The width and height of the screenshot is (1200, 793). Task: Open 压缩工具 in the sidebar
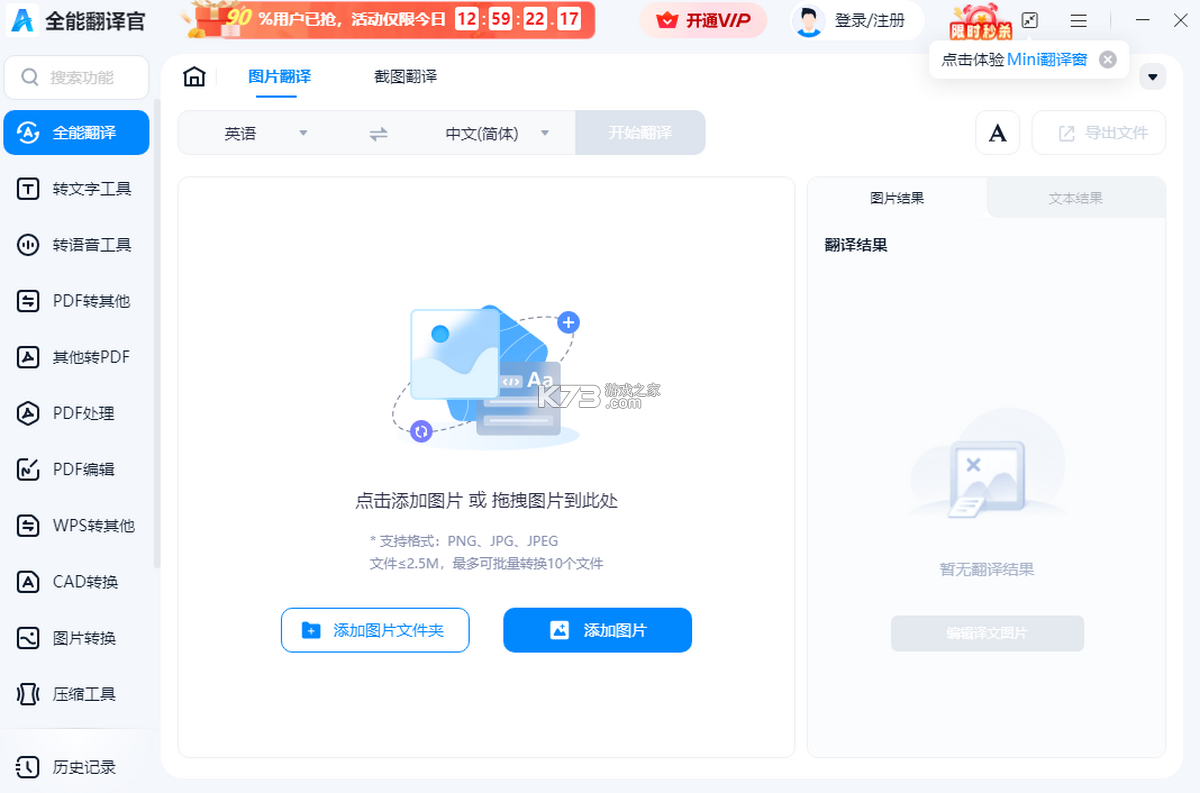tap(76, 693)
